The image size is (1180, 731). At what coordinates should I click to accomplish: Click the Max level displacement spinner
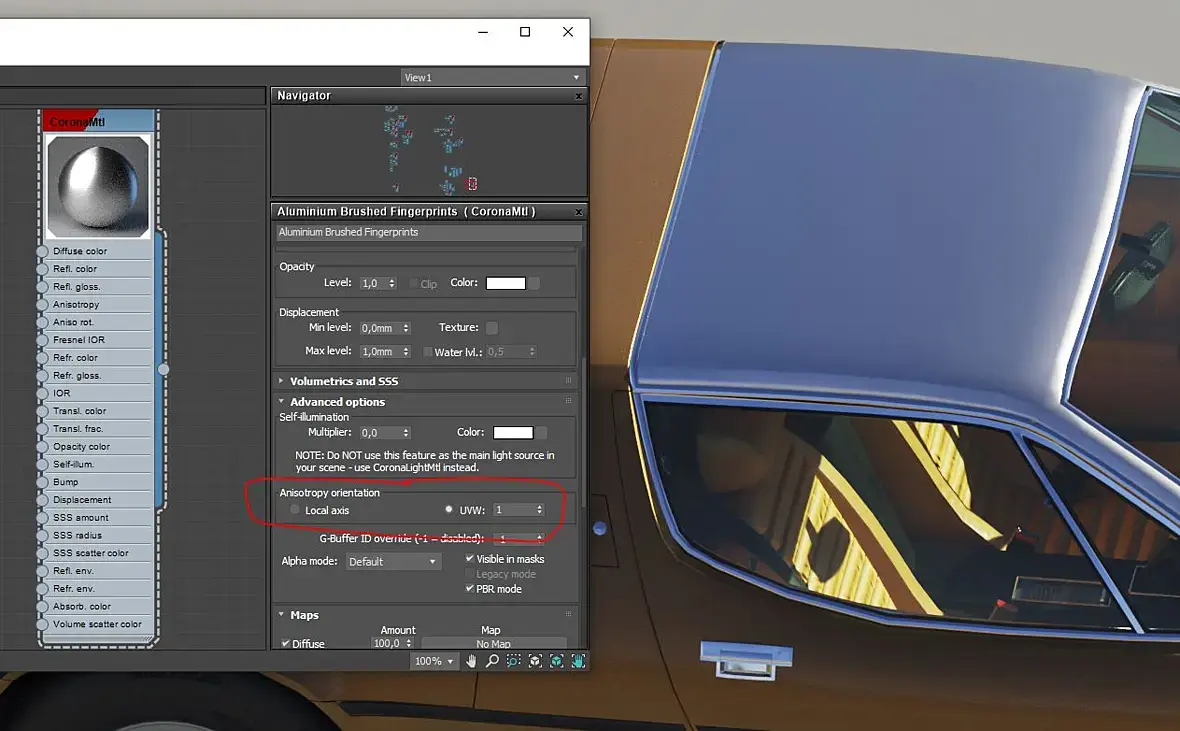click(x=406, y=352)
